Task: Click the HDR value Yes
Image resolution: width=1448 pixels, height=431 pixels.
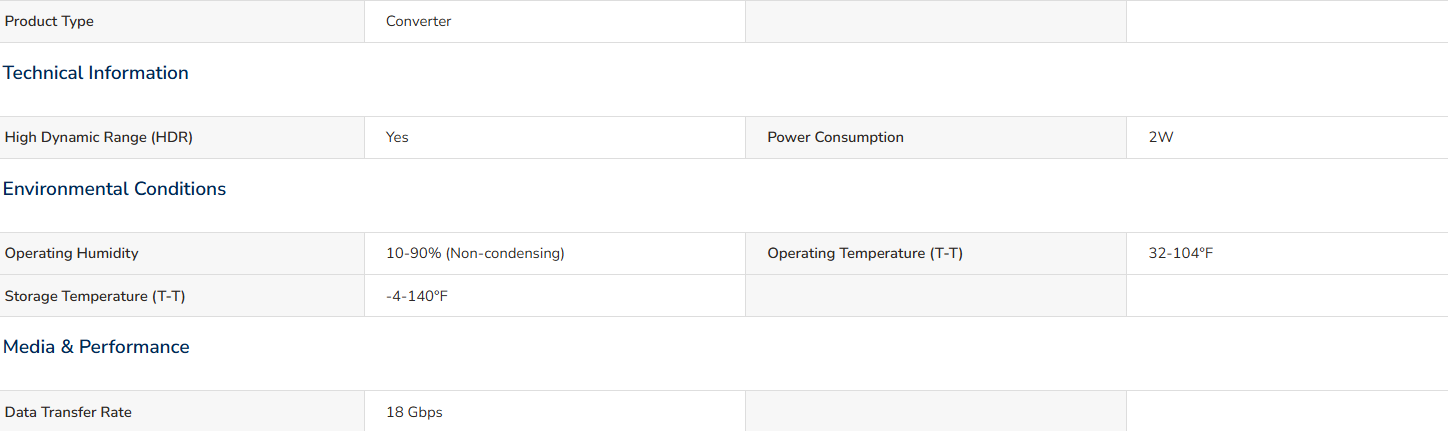Action: tap(397, 137)
